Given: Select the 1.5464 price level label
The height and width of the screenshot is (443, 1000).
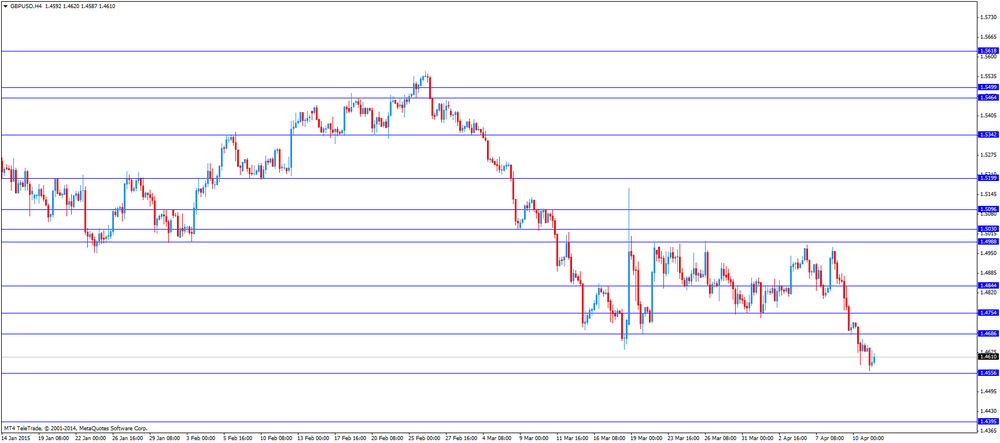Looking at the screenshot, I should 987,98.
